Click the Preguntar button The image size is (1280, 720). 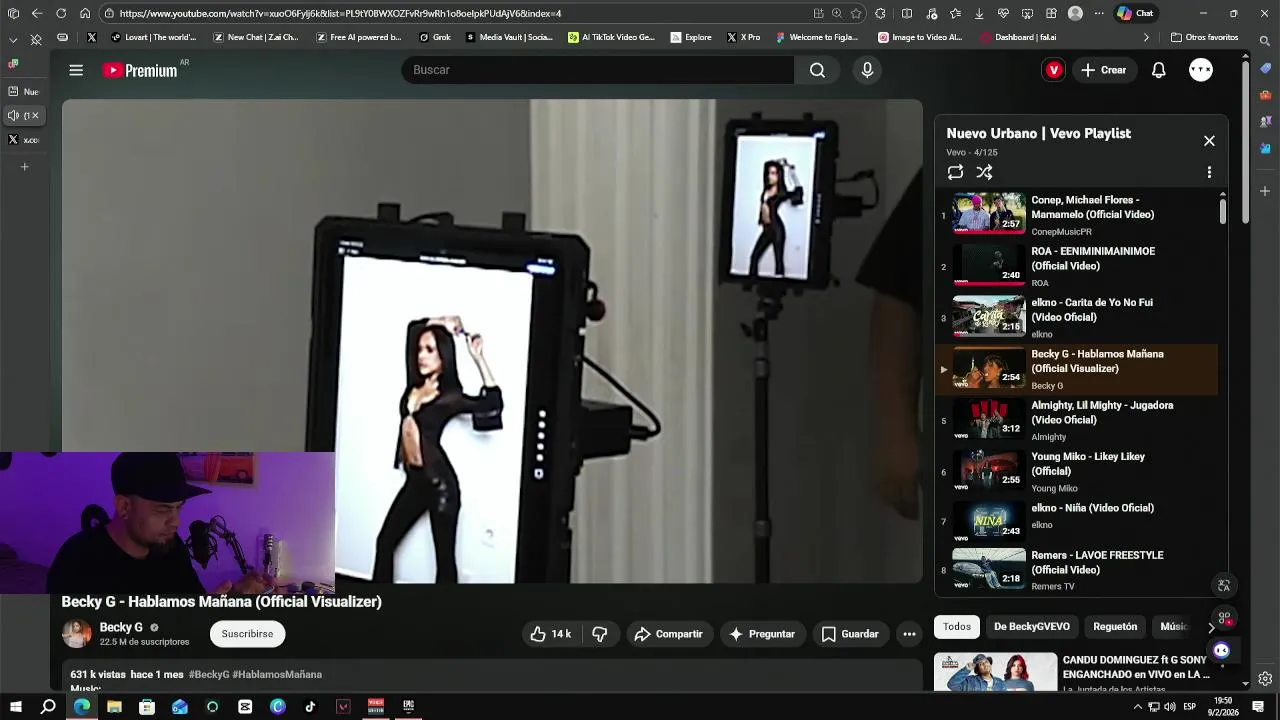(762, 634)
